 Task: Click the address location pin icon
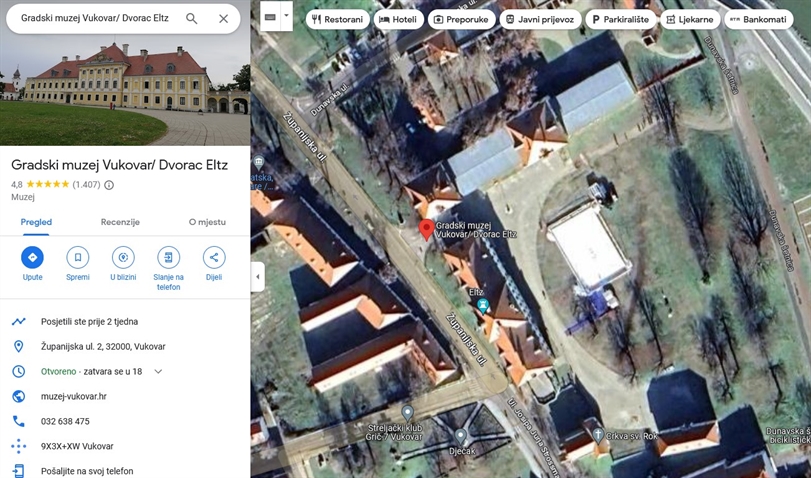(x=19, y=347)
